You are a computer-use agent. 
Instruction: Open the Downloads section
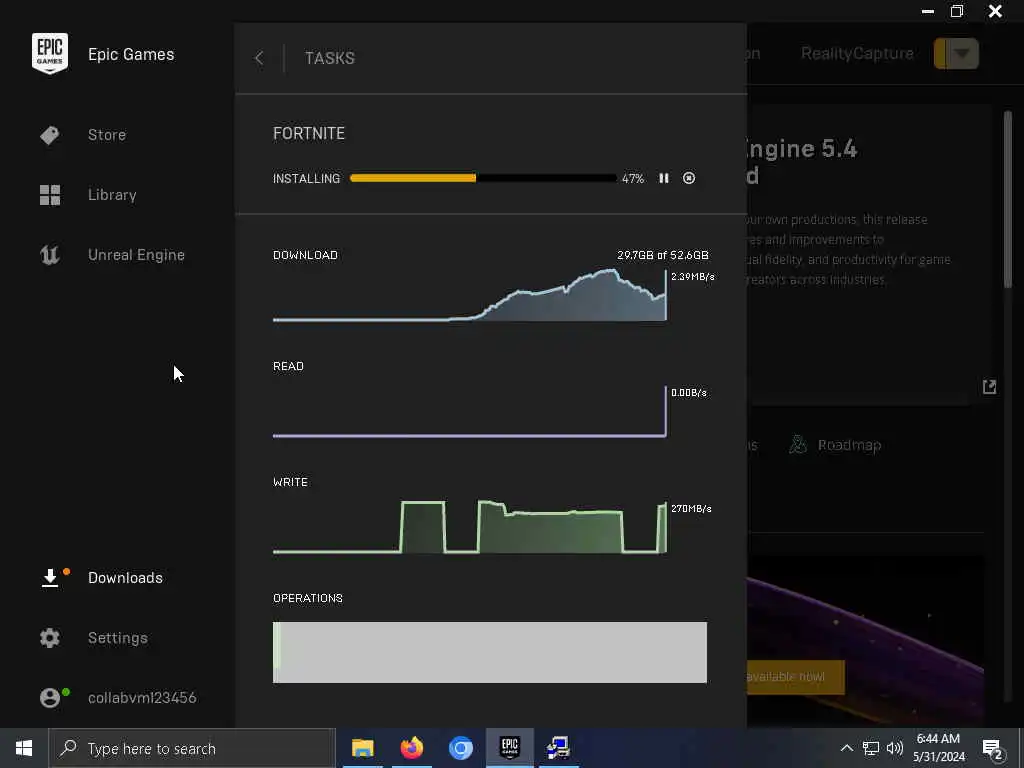click(125, 577)
